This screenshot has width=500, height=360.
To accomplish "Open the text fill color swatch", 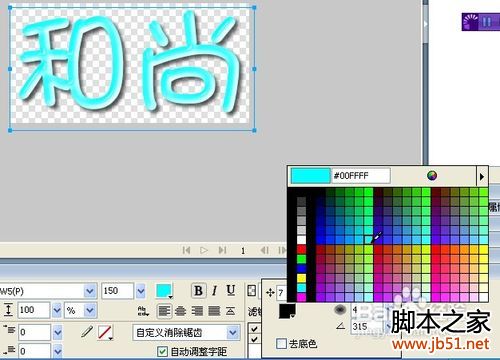I will 164,291.
